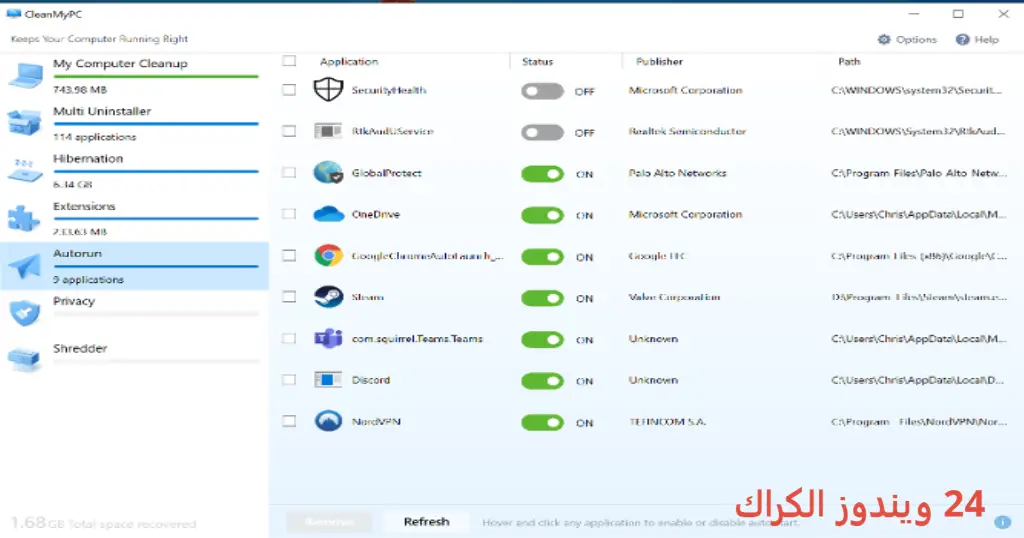Image resolution: width=1024 pixels, height=538 pixels.
Task: Open the Hibernation section
Action: click(x=134, y=171)
